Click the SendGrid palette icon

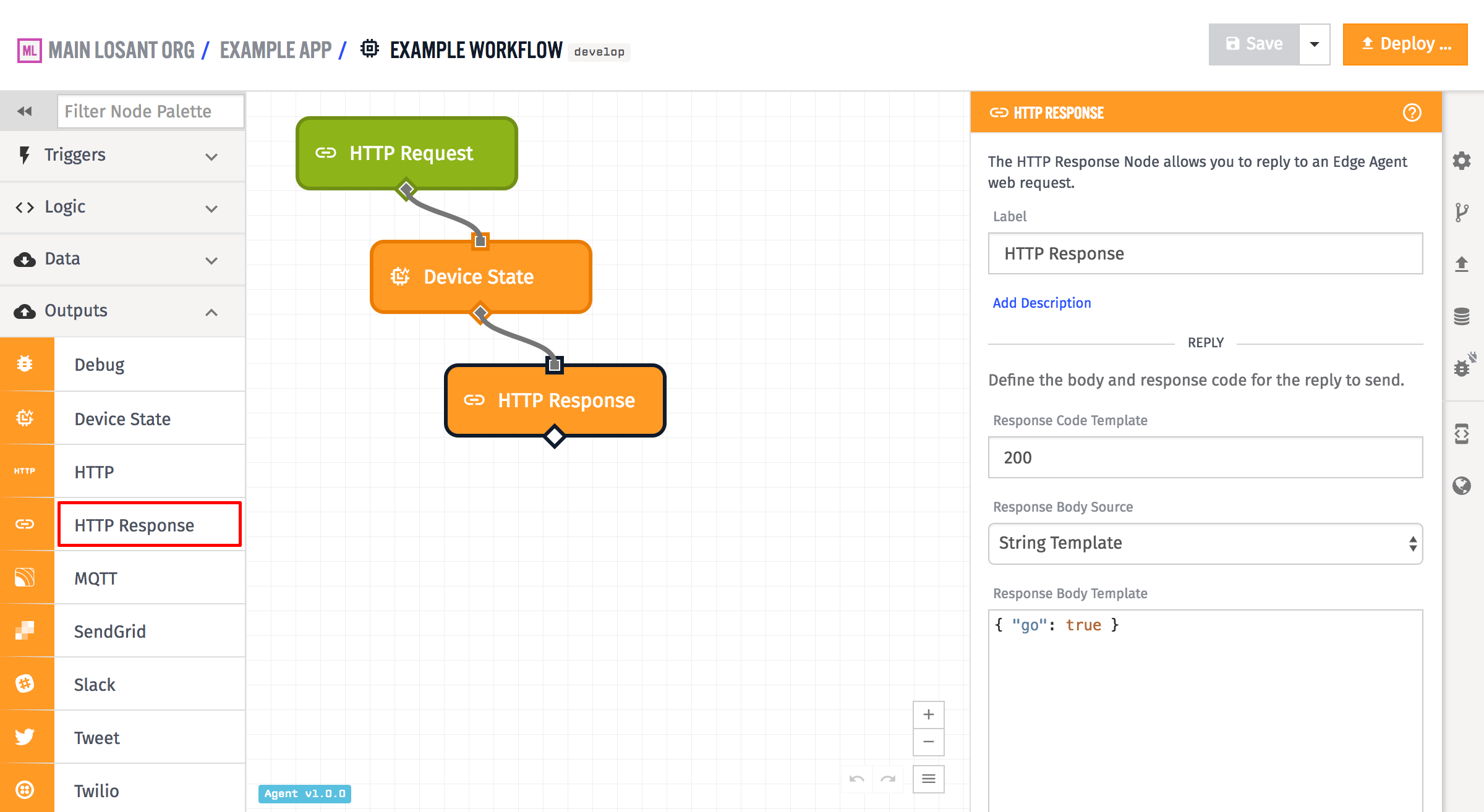coord(25,630)
